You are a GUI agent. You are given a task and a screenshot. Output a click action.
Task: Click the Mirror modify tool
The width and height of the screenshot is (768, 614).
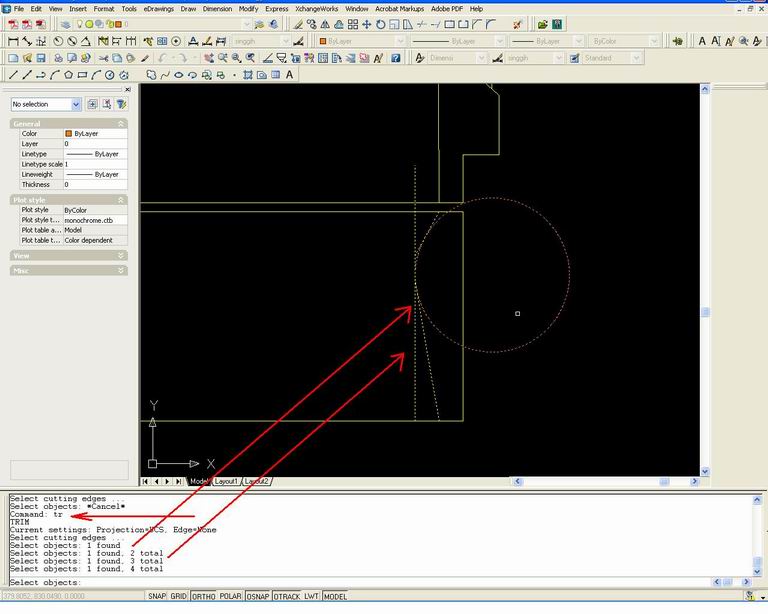(x=325, y=24)
